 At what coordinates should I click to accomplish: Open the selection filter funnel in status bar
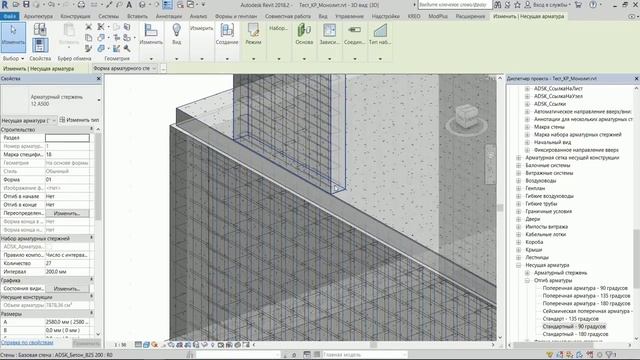pos(610,355)
